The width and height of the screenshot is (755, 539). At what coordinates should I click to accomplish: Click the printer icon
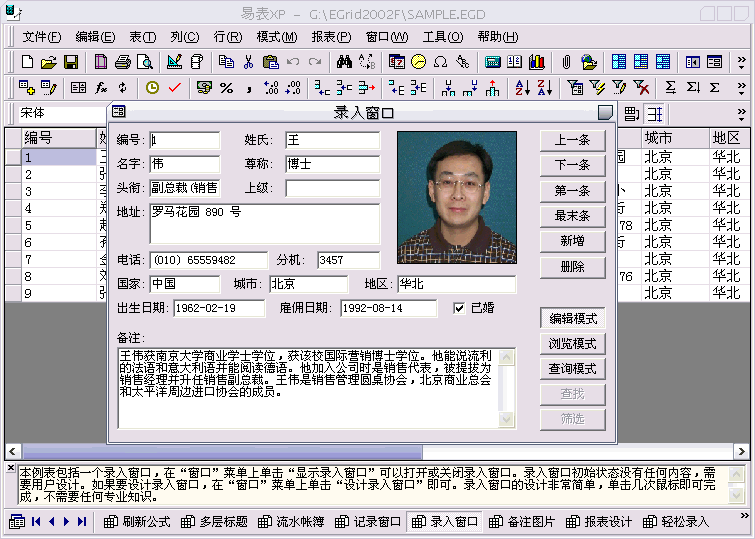coord(123,62)
